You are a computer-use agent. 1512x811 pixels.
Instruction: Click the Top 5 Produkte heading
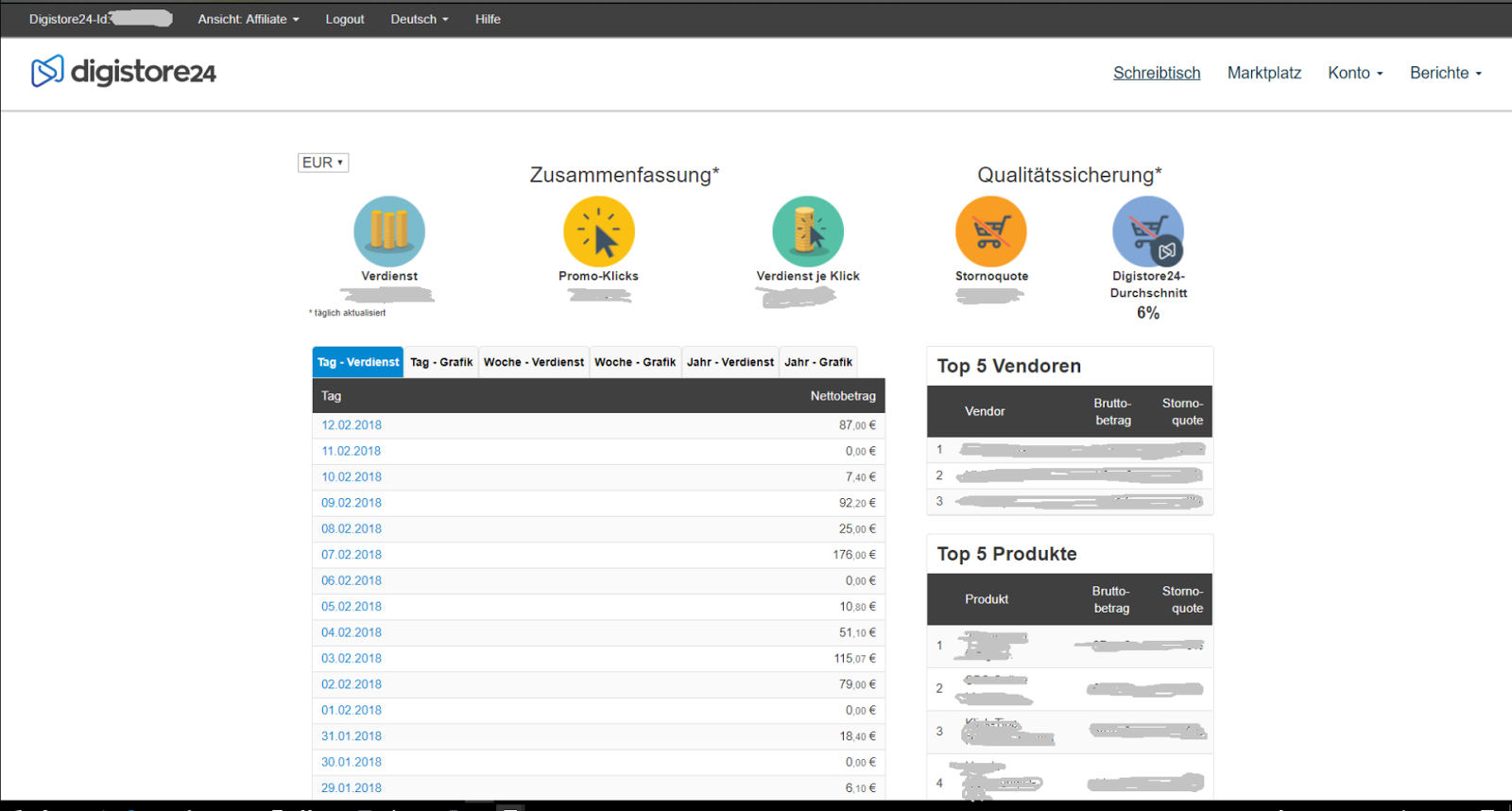coord(1007,554)
